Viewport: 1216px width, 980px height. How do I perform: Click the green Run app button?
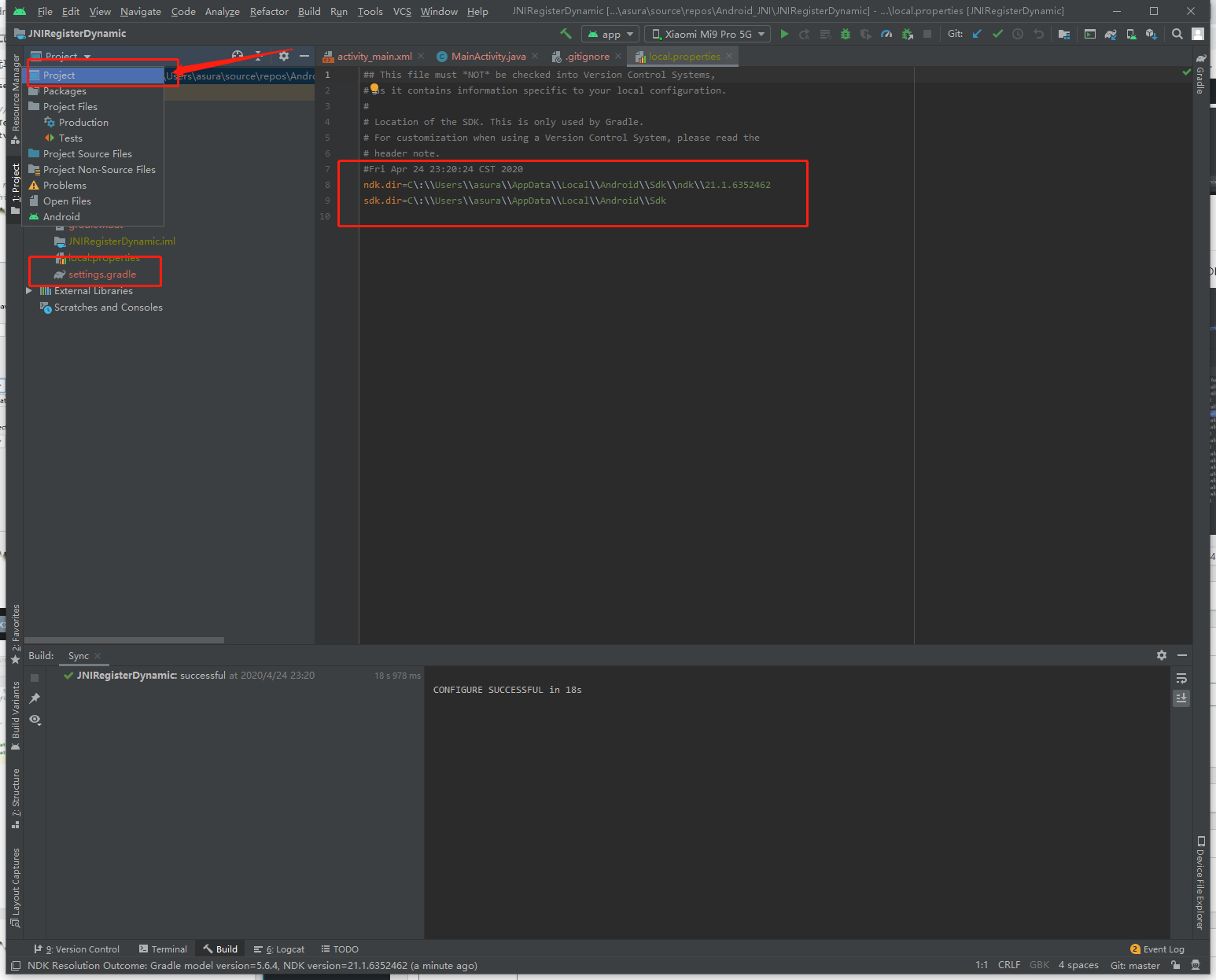point(784,34)
